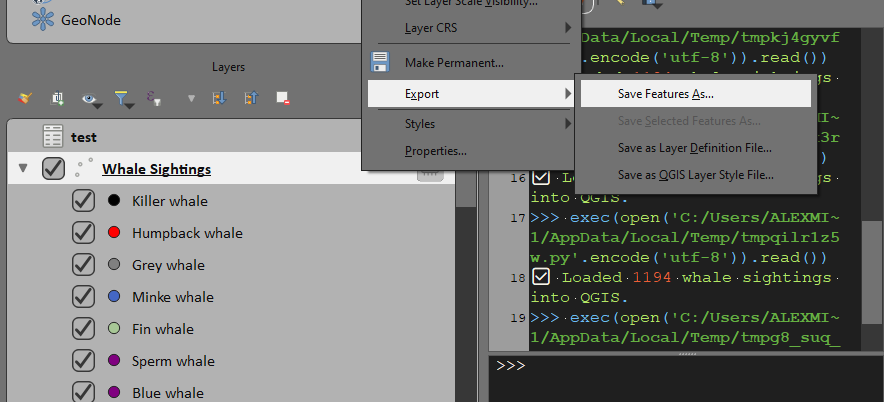This screenshot has width=884, height=402.
Task: Click the Sperm whale label
Action: click(173, 361)
